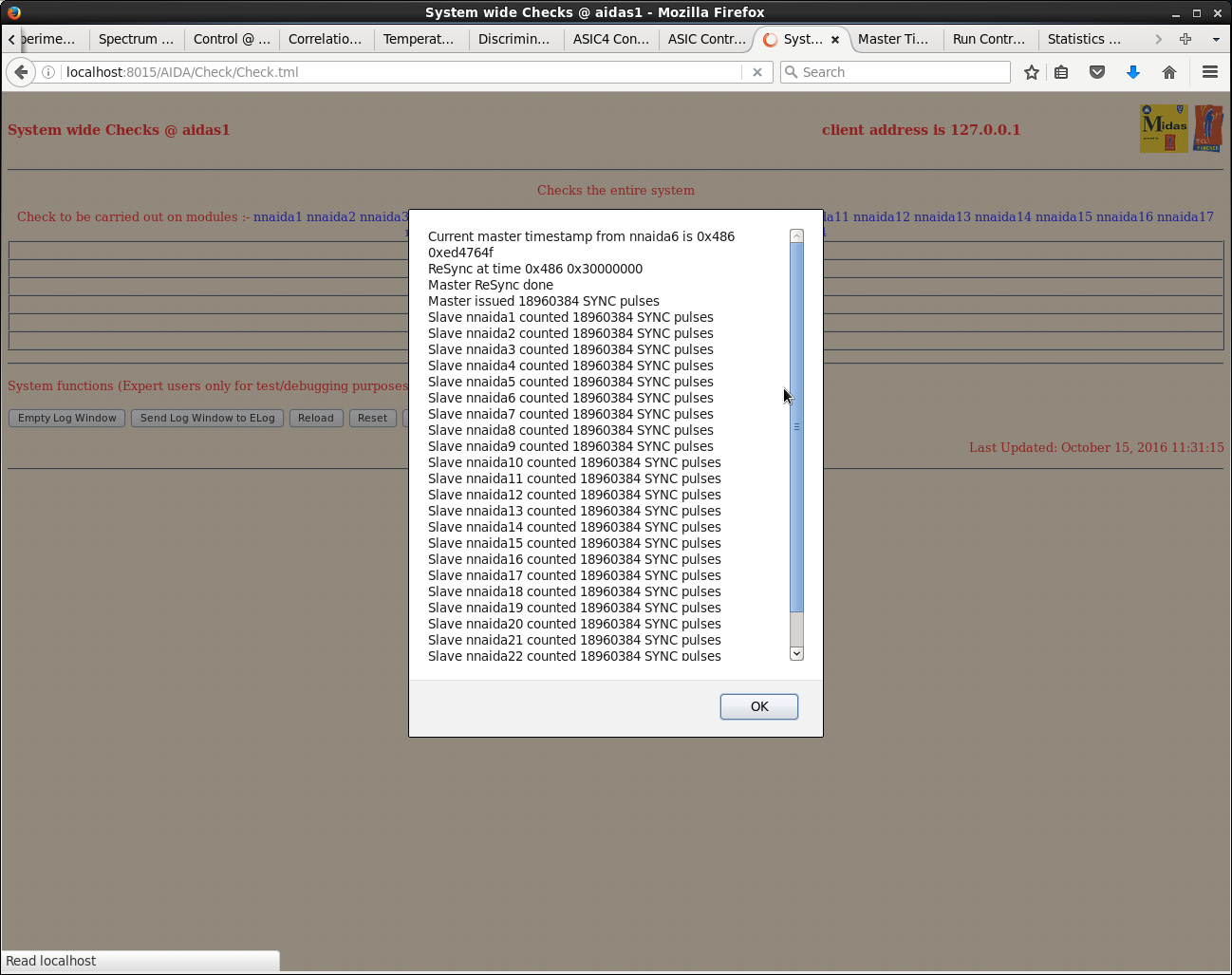This screenshot has height=975, width=1232.
Task: Click 'Master ReSync done' line in dialog
Action: click(x=490, y=285)
